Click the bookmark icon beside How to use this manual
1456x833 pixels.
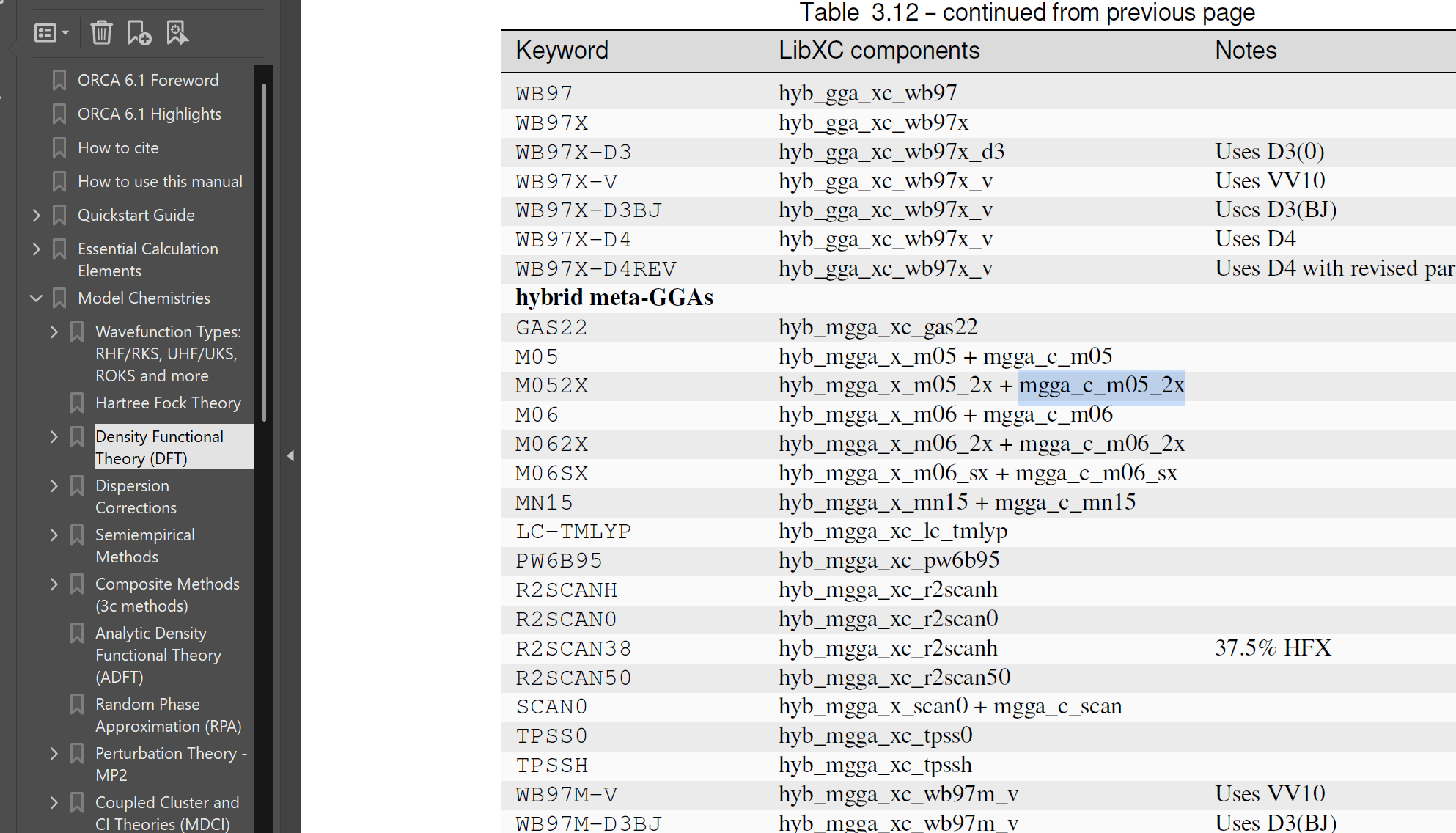click(59, 181)
